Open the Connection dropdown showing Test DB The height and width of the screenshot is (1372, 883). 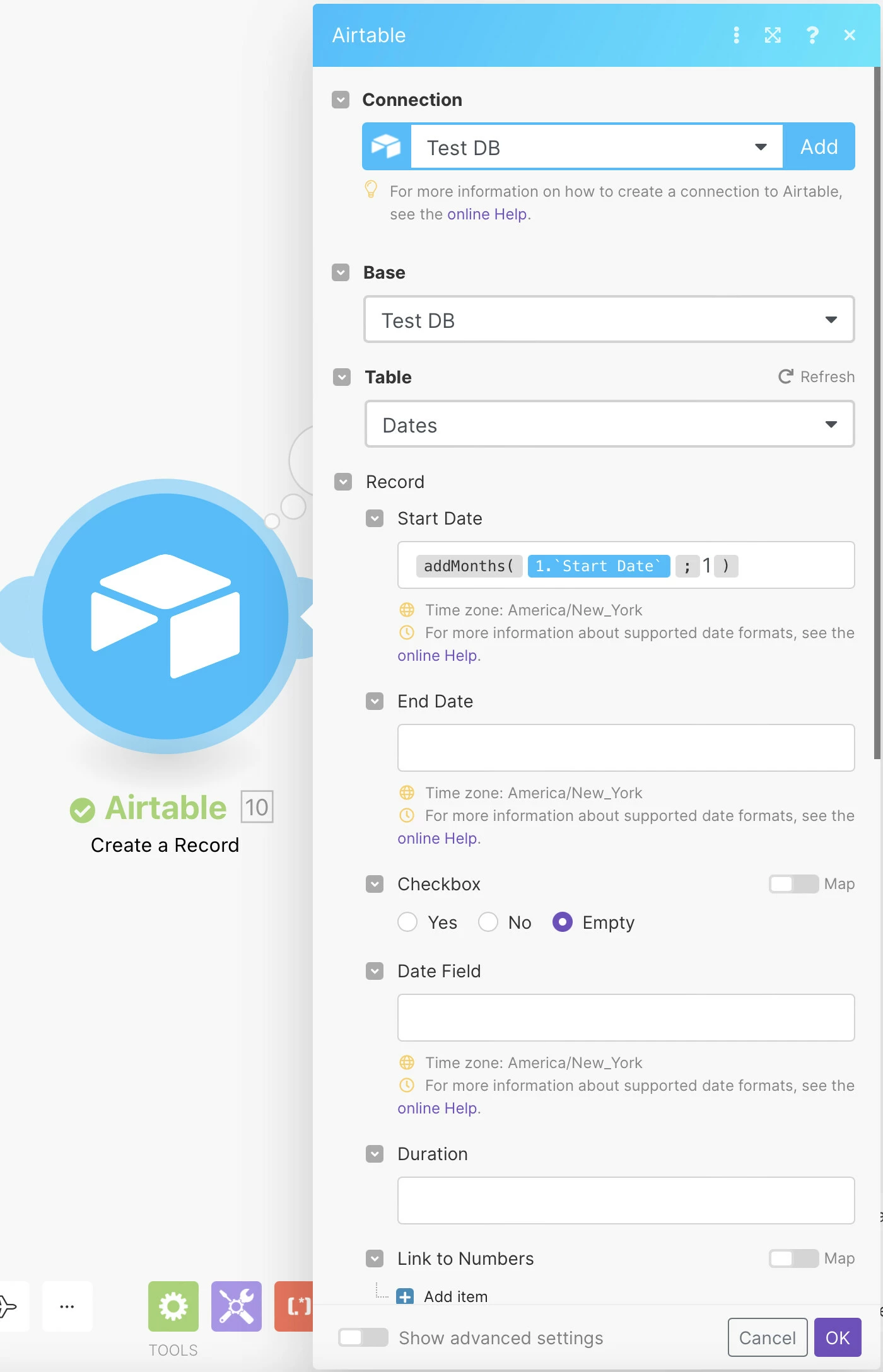[x=597, y=147]
